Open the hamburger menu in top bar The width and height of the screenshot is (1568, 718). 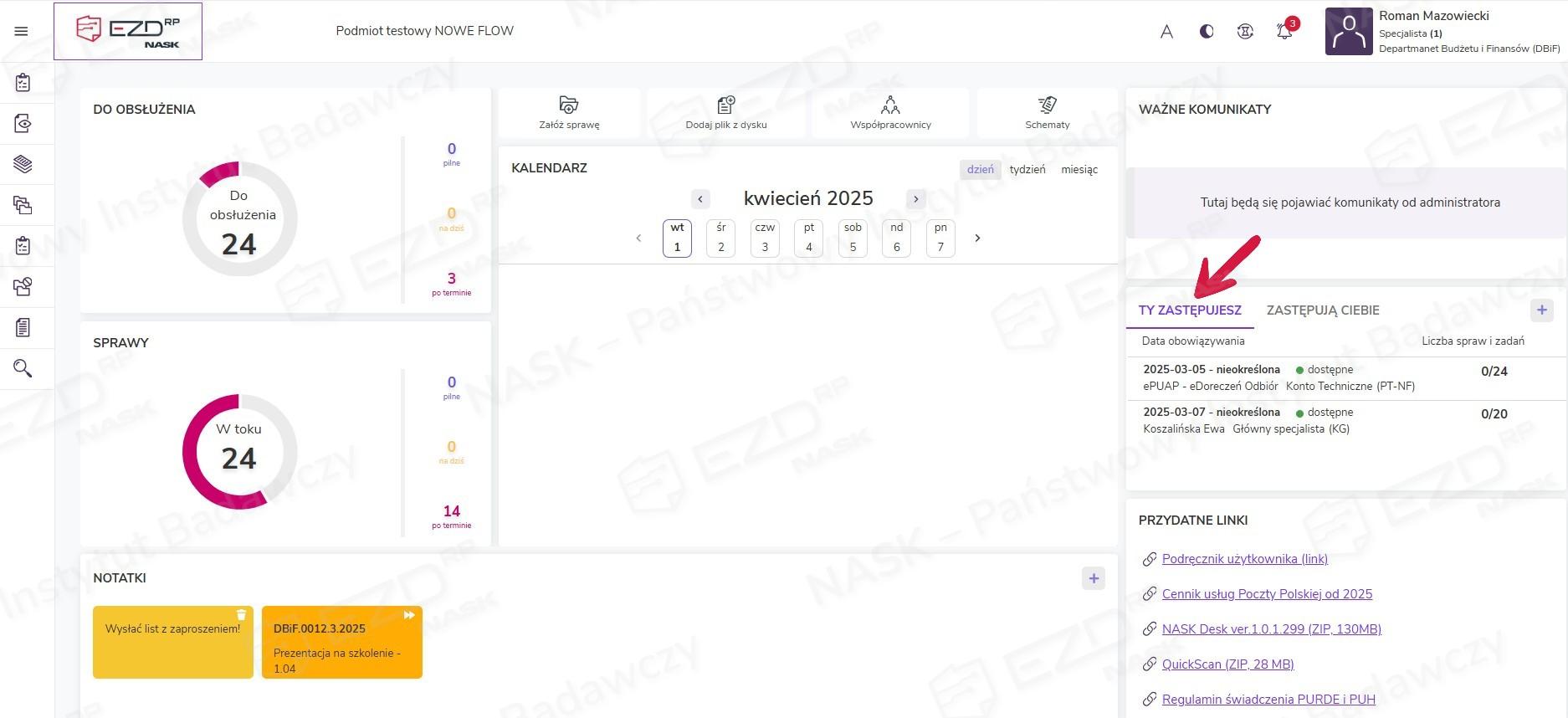point(22,32)
